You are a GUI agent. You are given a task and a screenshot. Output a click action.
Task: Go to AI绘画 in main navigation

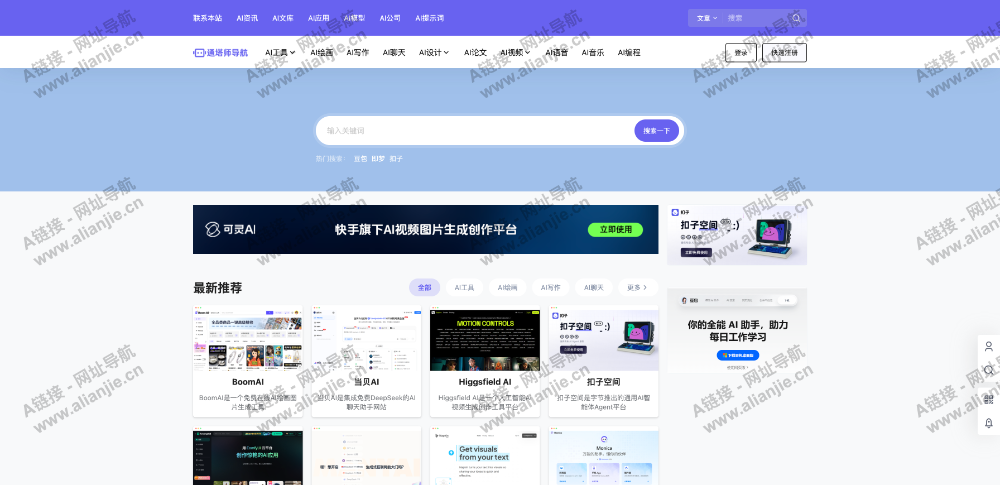pos(322,52)
